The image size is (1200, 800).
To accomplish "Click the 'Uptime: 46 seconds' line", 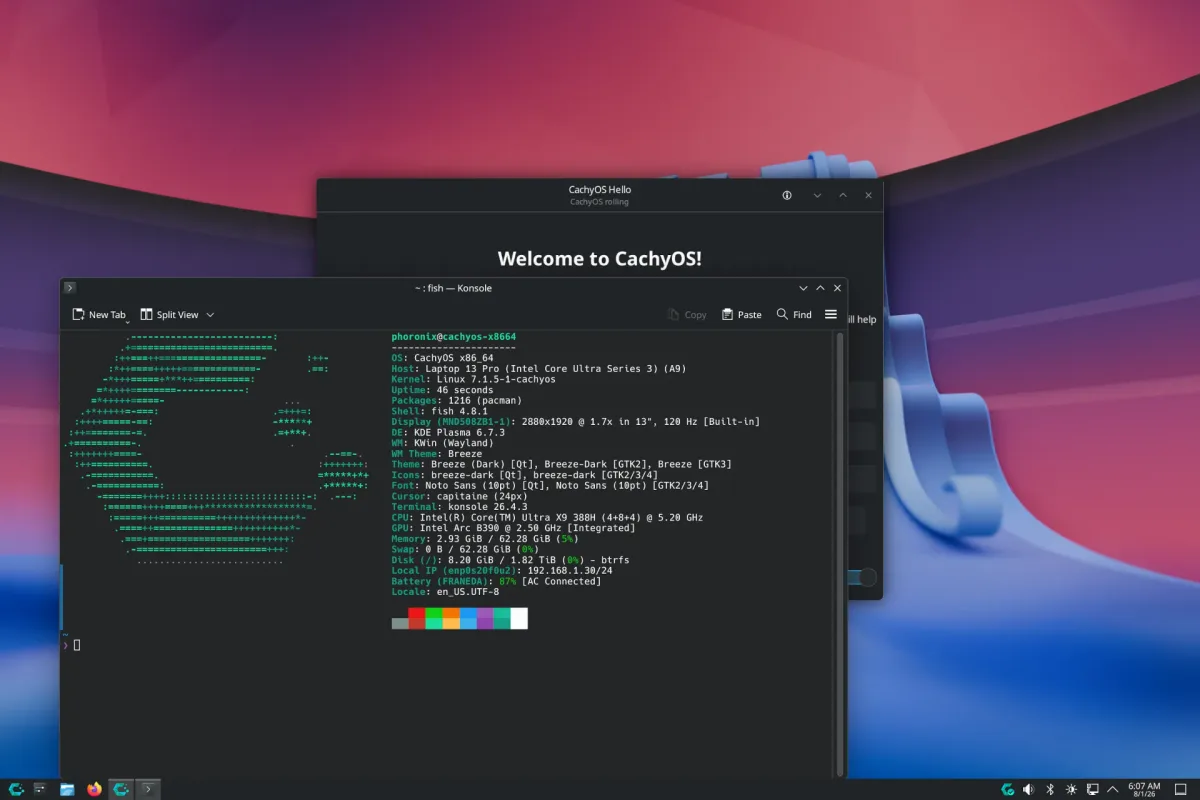I will pos(442,390).
